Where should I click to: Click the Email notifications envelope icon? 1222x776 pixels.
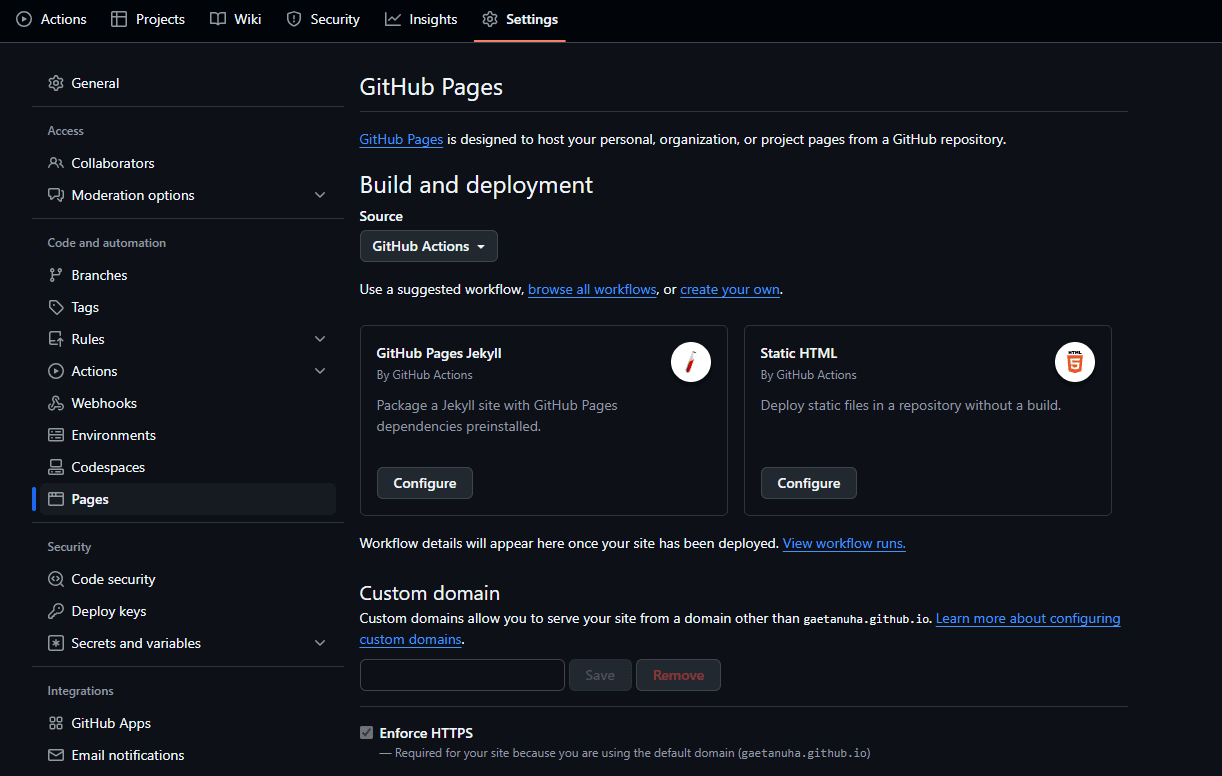56,755
